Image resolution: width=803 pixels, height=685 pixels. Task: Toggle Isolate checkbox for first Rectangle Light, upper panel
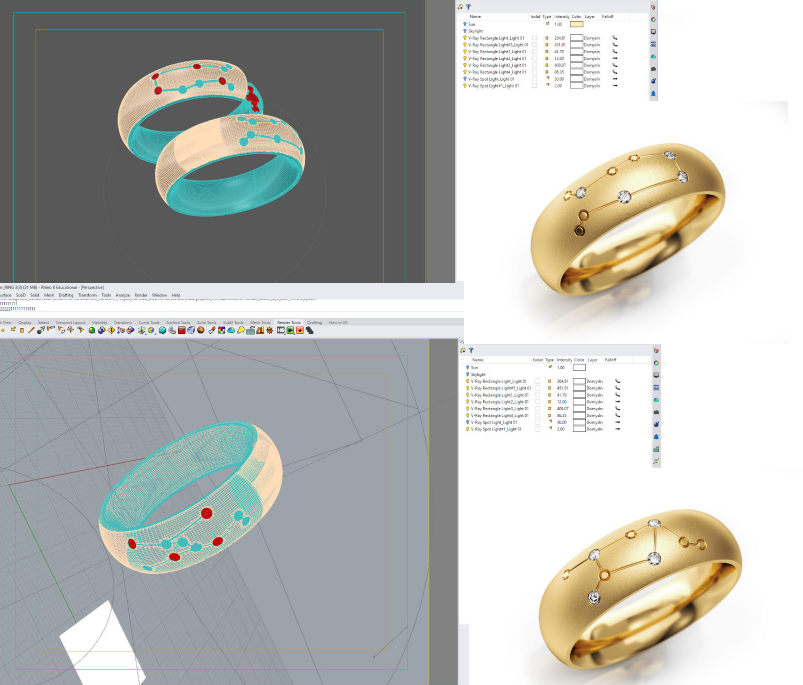(x=534, y=38)
